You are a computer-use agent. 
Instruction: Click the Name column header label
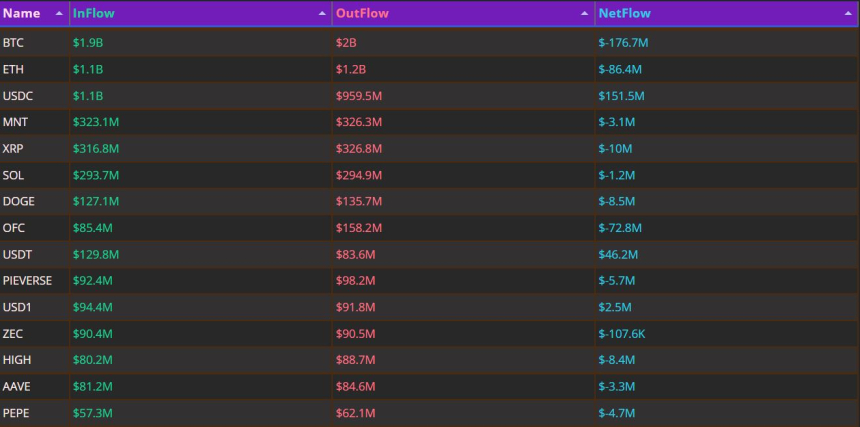(21, 14)
